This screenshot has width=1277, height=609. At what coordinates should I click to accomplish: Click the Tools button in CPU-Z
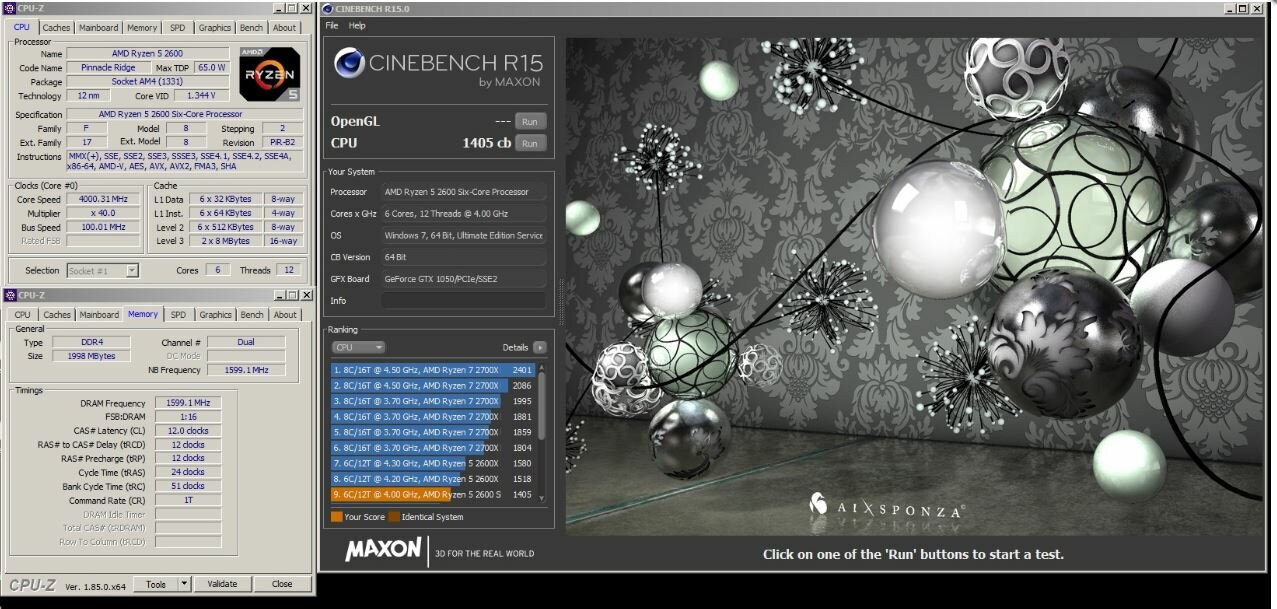click(157, 584)
